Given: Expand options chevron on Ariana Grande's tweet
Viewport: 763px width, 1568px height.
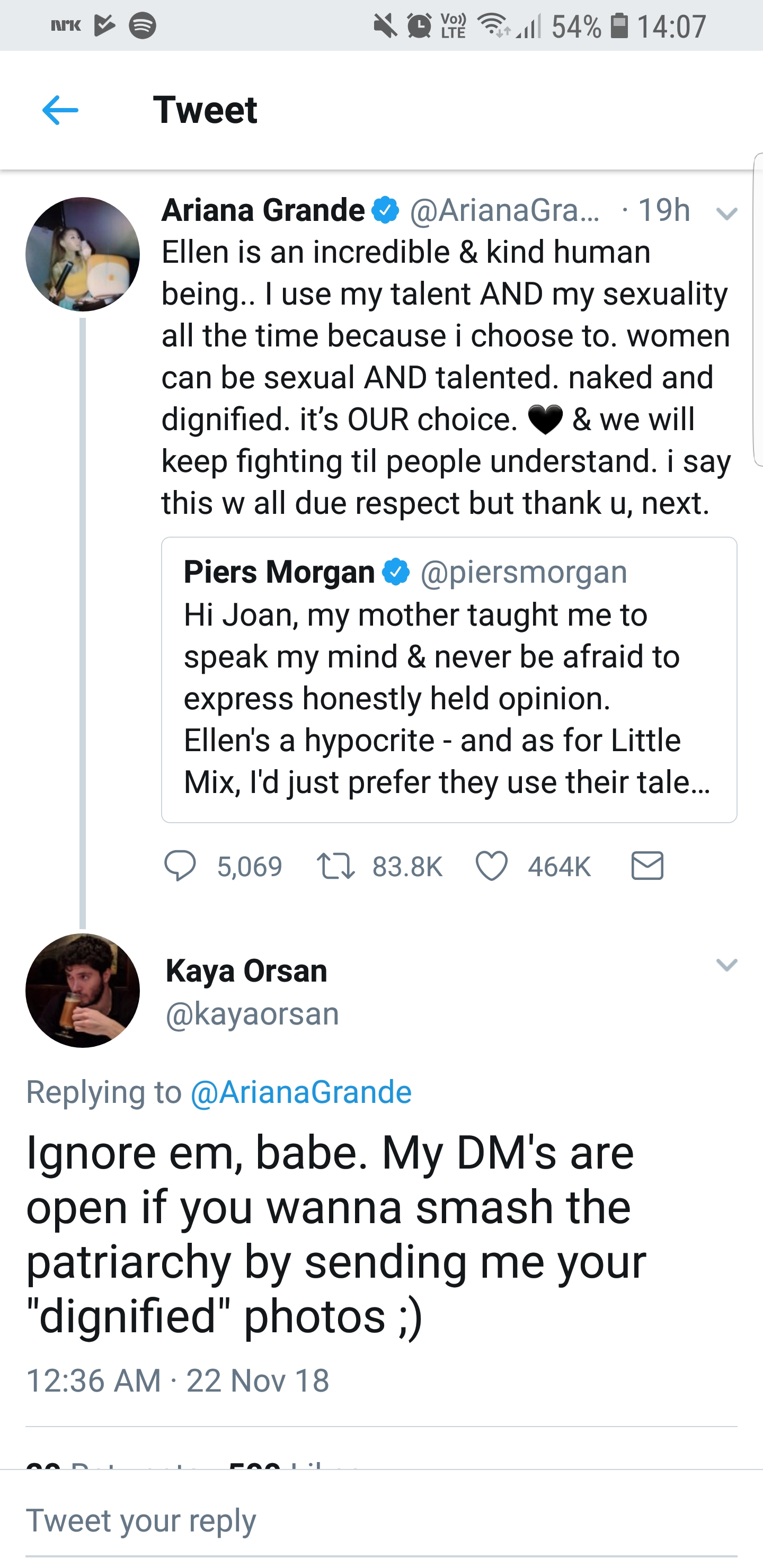Looking at the screenshot, I should coord(726,213).
